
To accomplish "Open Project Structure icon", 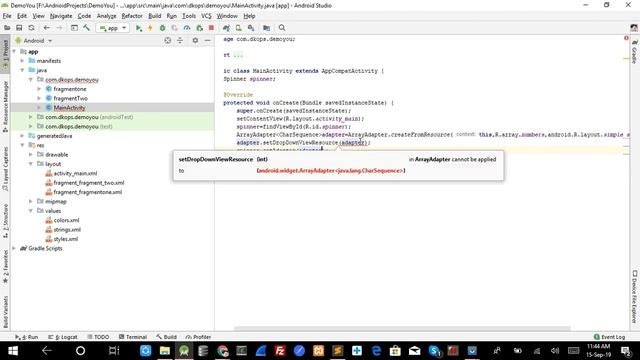I will tap(267, 28).
